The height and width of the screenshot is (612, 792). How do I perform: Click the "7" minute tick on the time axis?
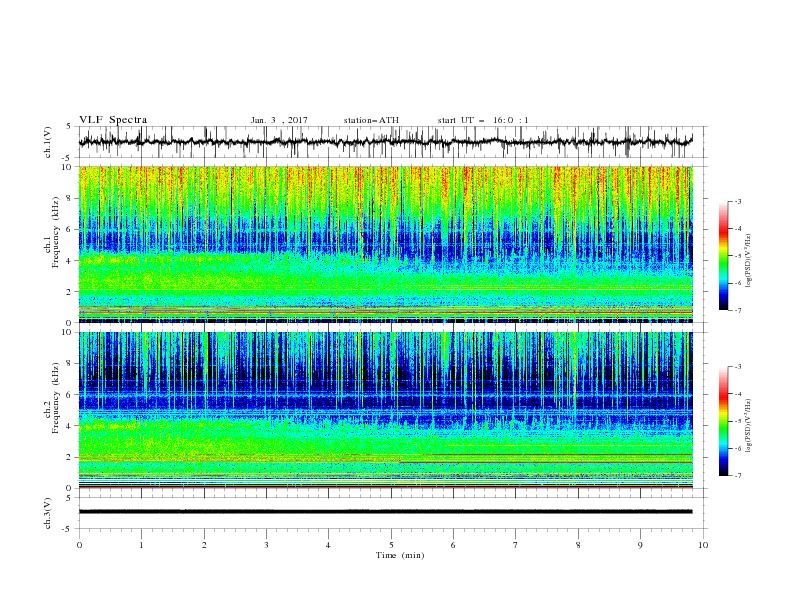(516, 545)
